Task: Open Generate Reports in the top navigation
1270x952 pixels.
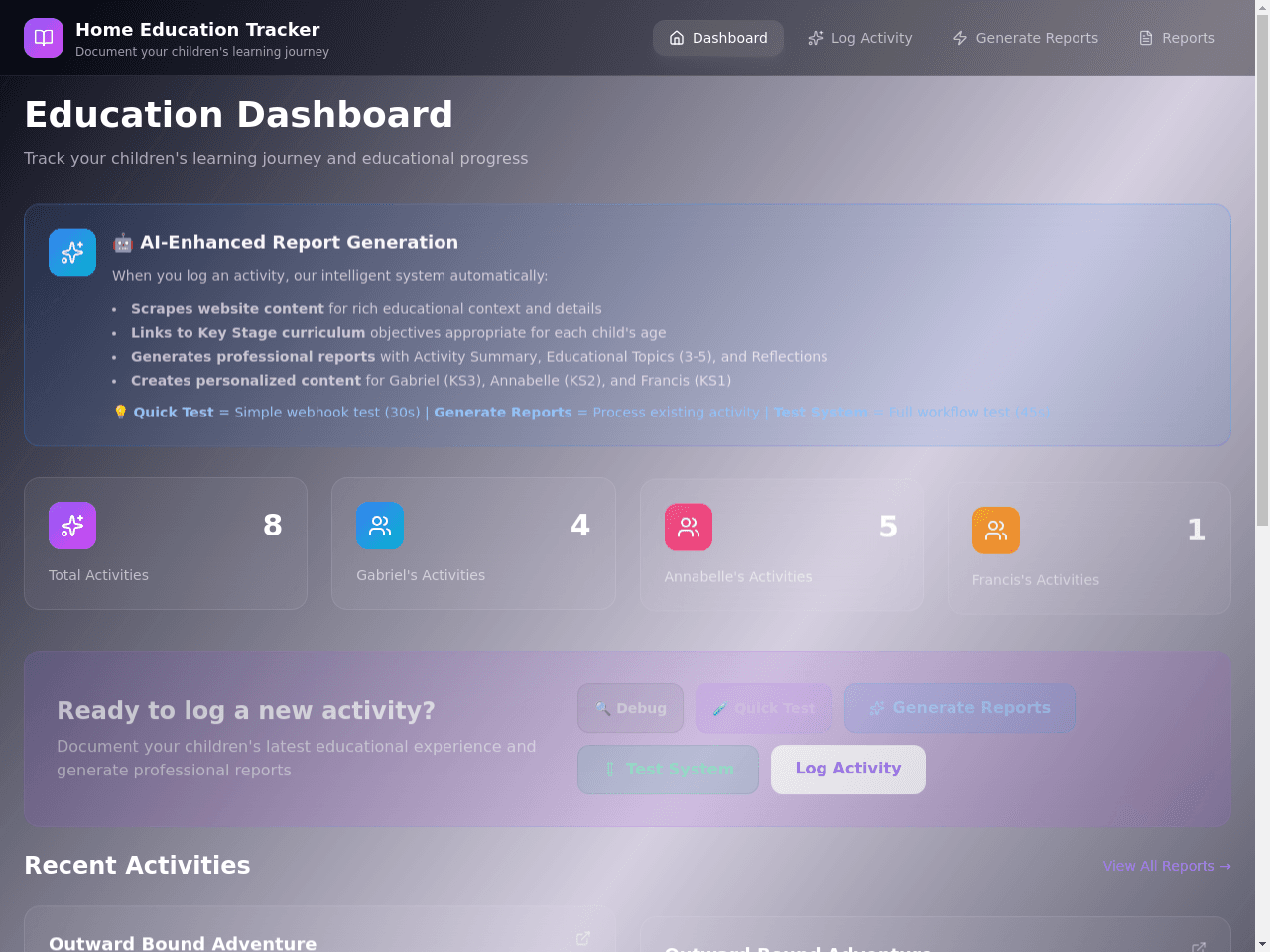Action: click(1026, 38)
